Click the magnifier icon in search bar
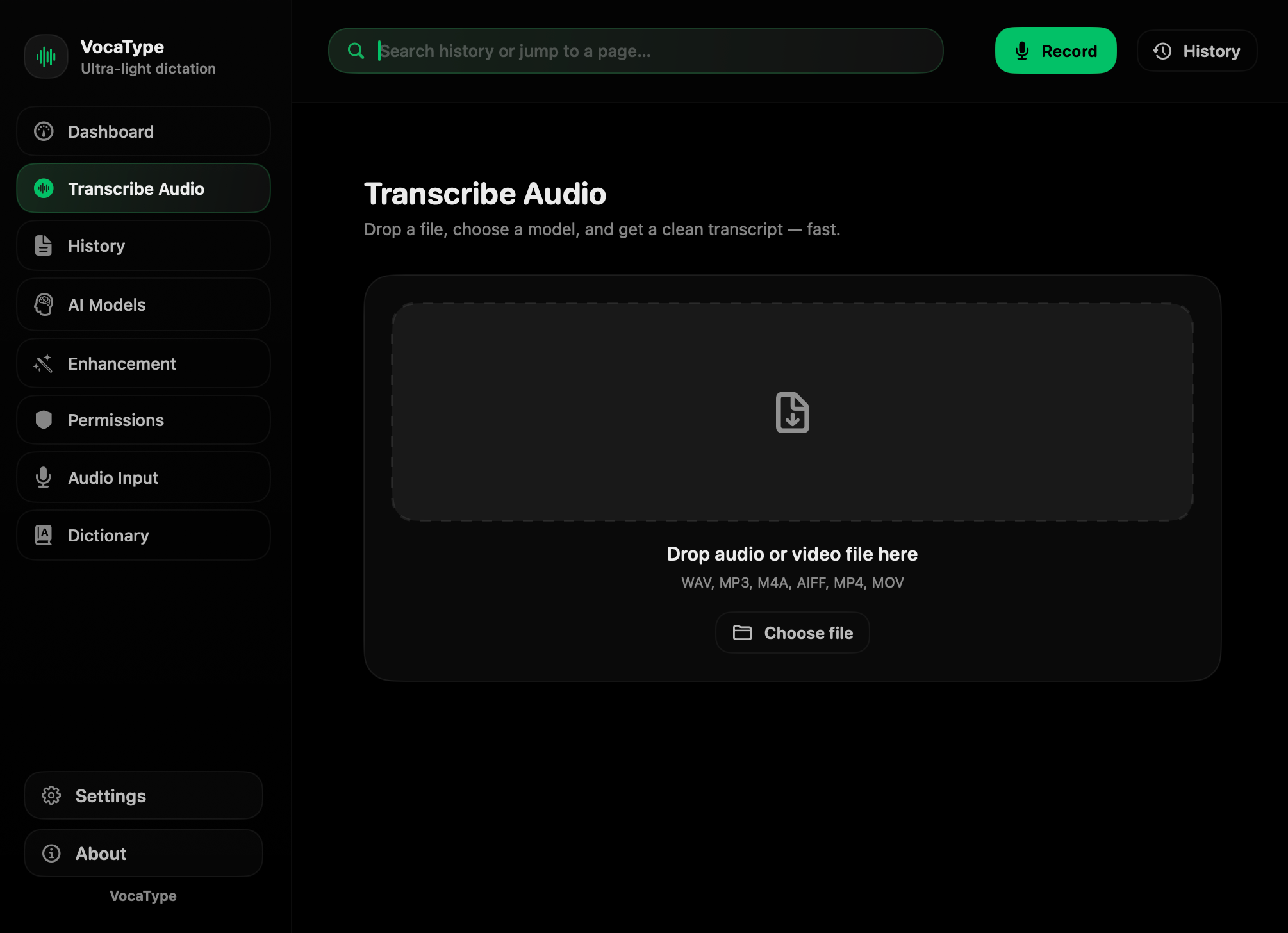Image resolution: width=1288 pixels, height=933 pixels. pos(356,51)
